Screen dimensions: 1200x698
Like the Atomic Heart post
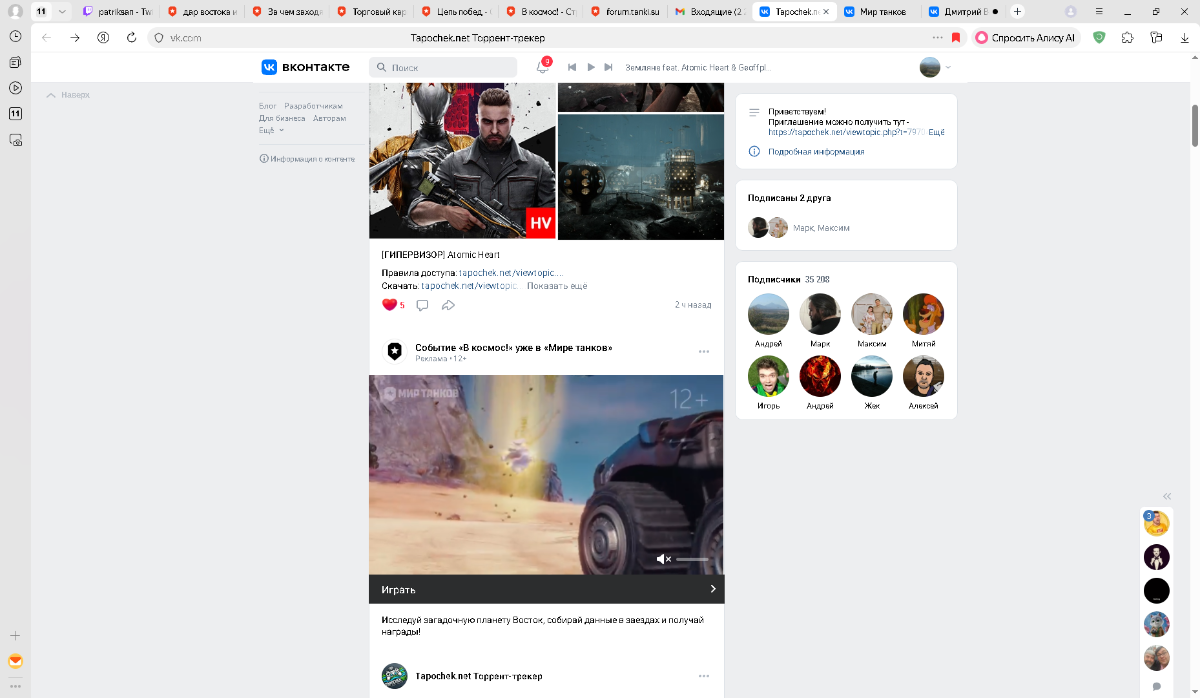[389, 305]
